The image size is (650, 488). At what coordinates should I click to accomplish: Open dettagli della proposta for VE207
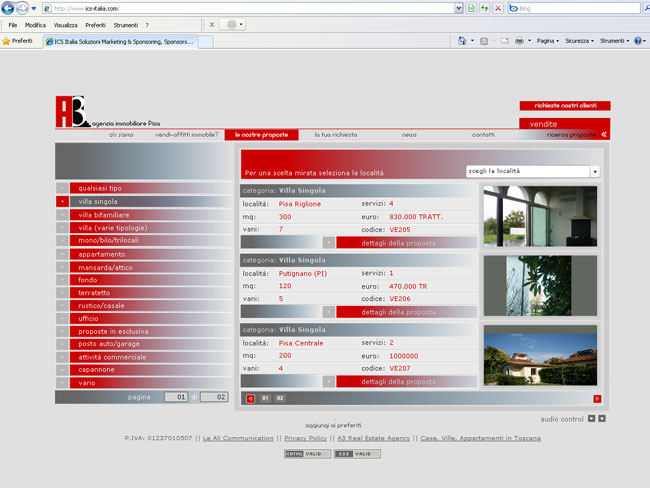pos(406,381)
